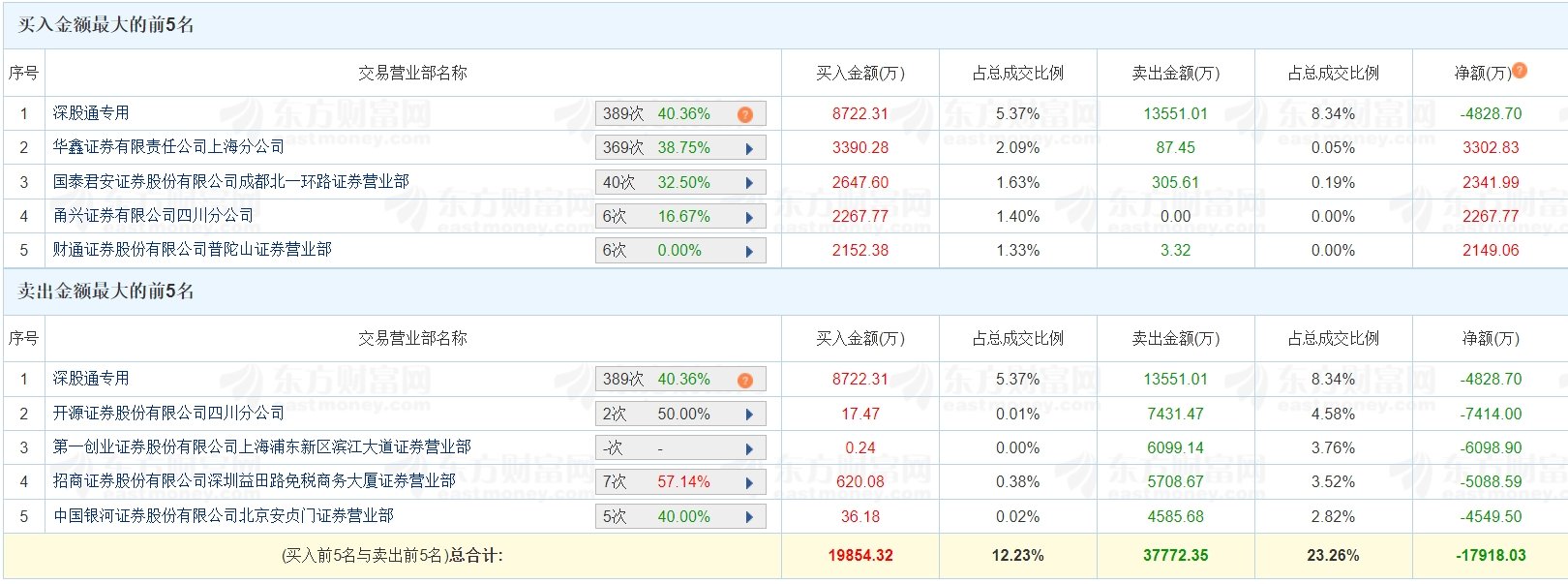This screenshot has height=584, width=1568.
Task: Click sell amount 6099.14 cell
Action: 1175,448
